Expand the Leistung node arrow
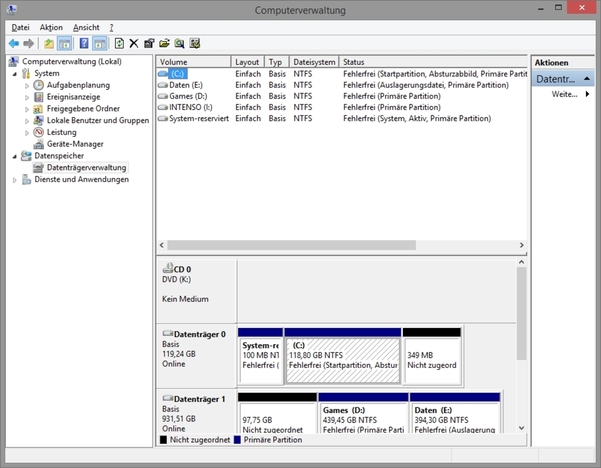The width and height of the screenshot is (601, 468). [x=27, y=133]
